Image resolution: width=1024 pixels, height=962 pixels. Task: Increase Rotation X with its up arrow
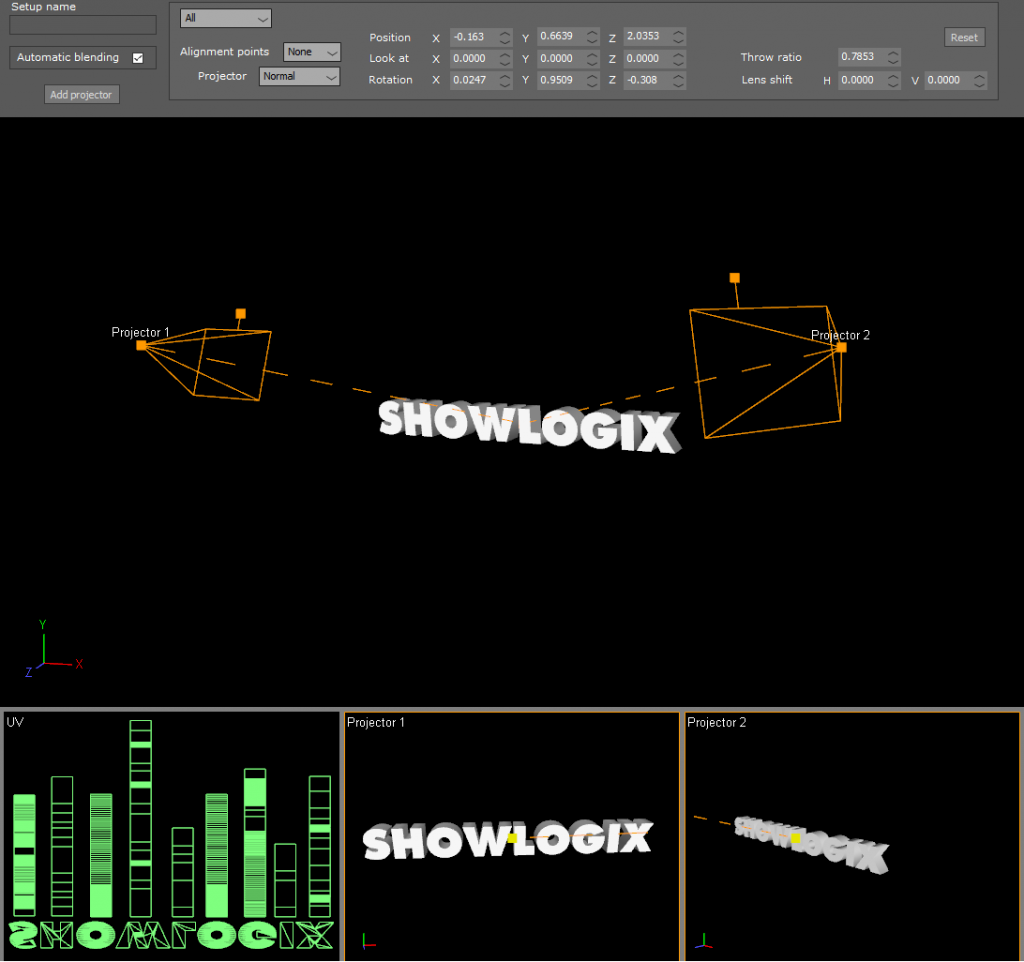505,76
